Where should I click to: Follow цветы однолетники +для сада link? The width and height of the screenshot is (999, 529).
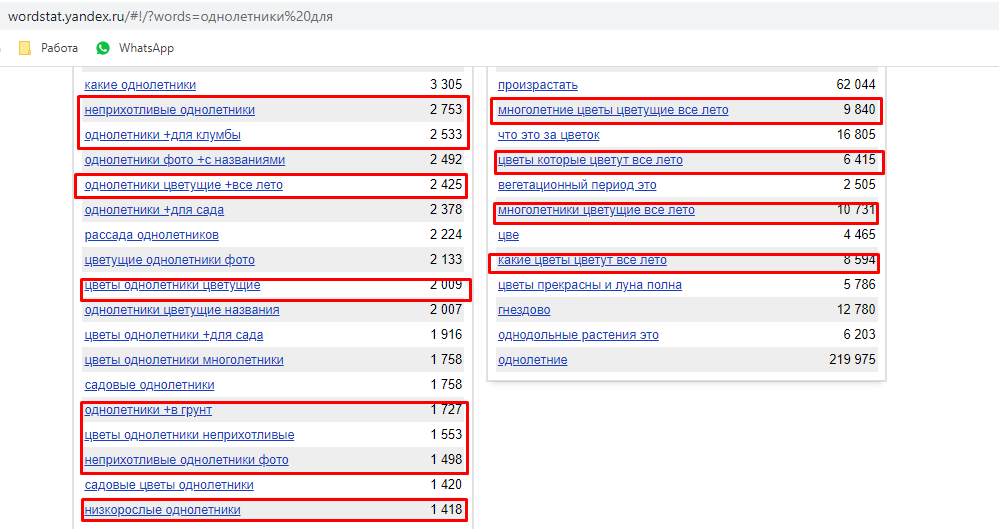[x=174, y=335]
